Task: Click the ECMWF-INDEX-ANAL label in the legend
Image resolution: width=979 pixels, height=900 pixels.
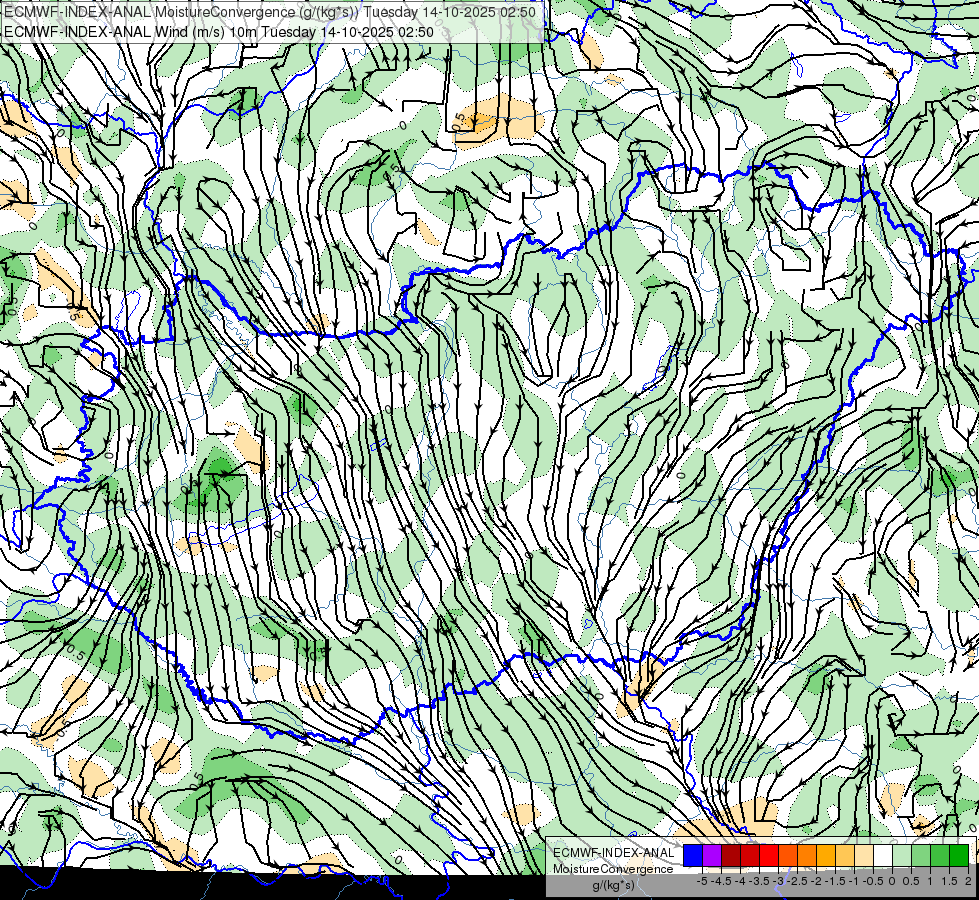Action: pos(614,853)
